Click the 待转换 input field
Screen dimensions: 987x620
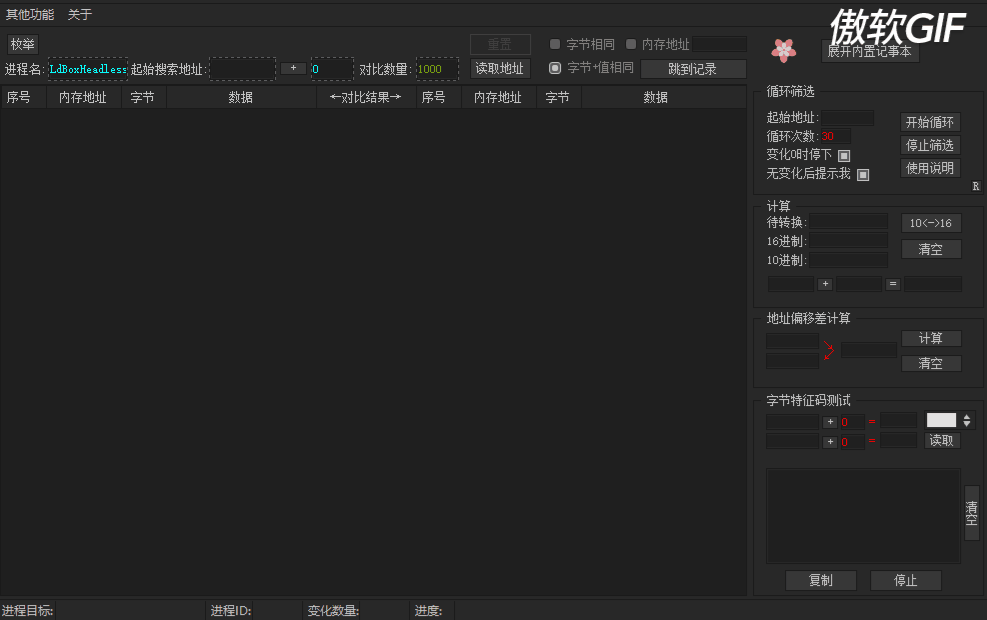pos(849,222)
